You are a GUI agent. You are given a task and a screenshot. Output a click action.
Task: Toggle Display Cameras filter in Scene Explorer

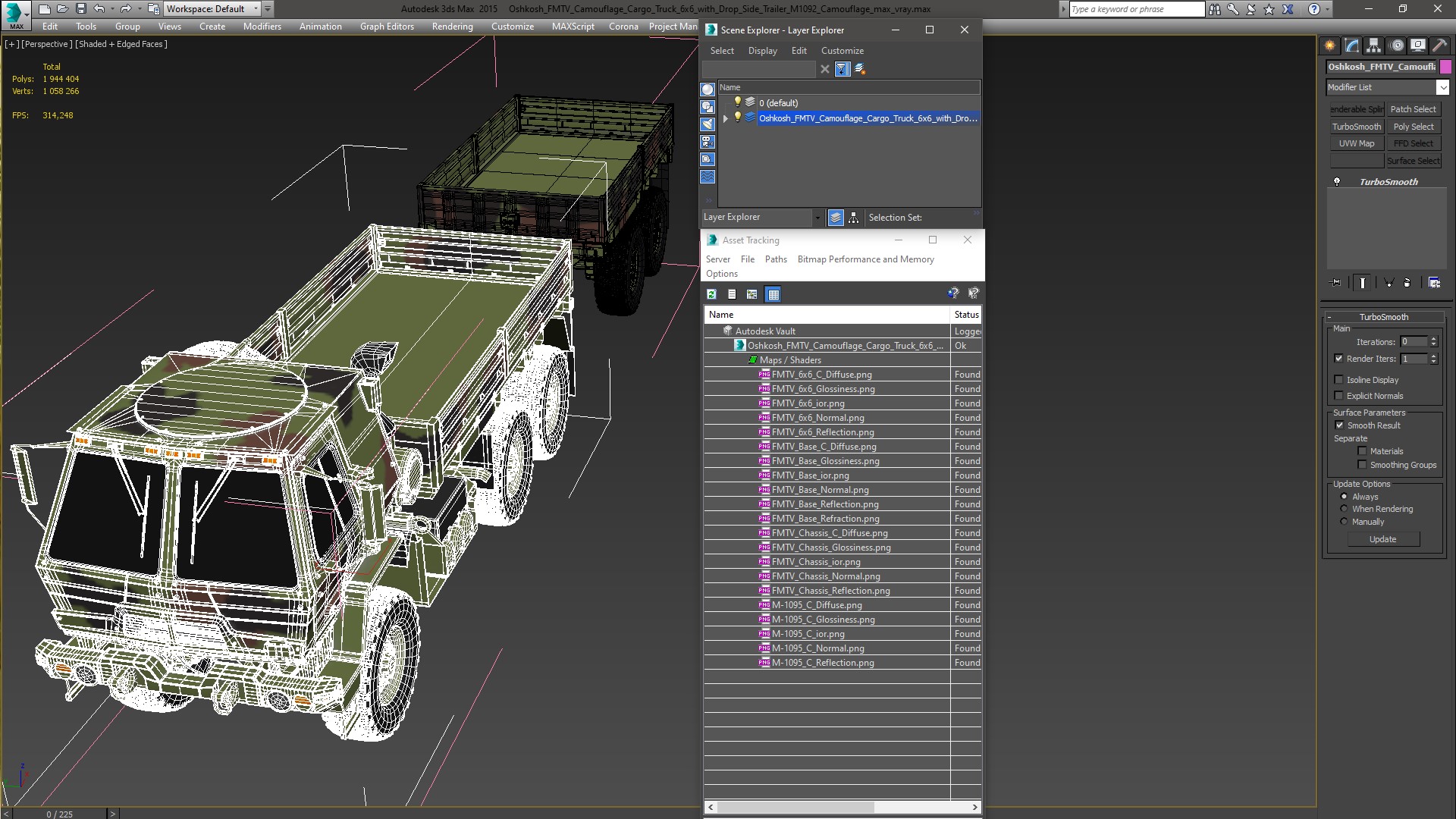[708, 142]
